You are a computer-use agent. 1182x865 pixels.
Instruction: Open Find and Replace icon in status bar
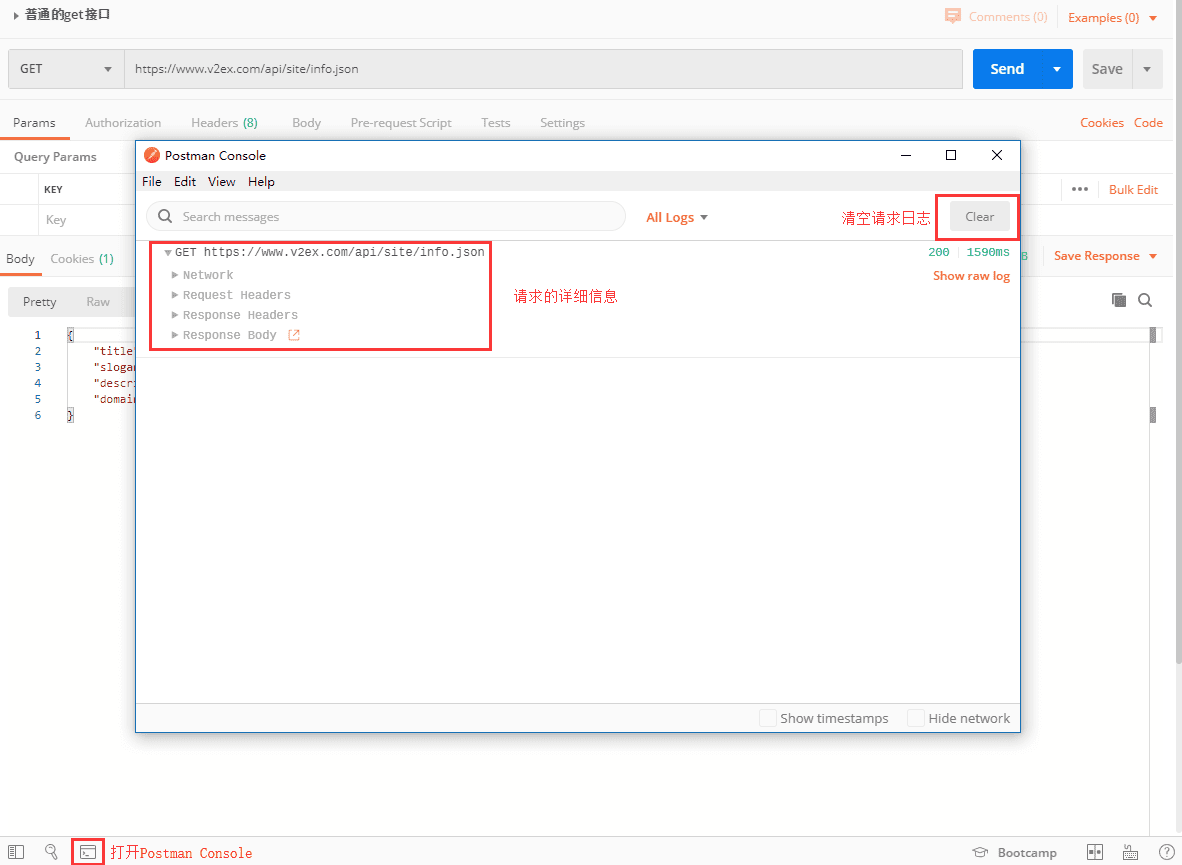(51, 852)
